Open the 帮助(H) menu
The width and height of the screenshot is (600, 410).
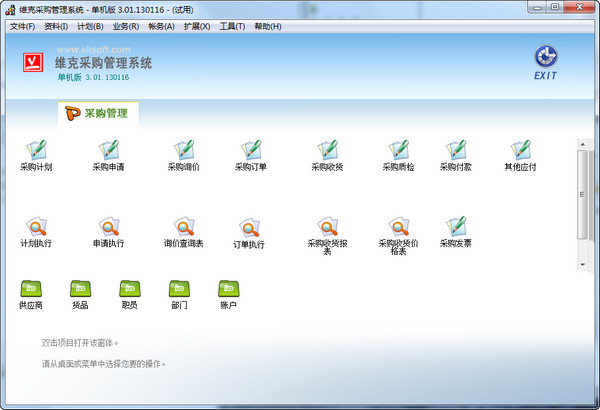pos(268,26)
